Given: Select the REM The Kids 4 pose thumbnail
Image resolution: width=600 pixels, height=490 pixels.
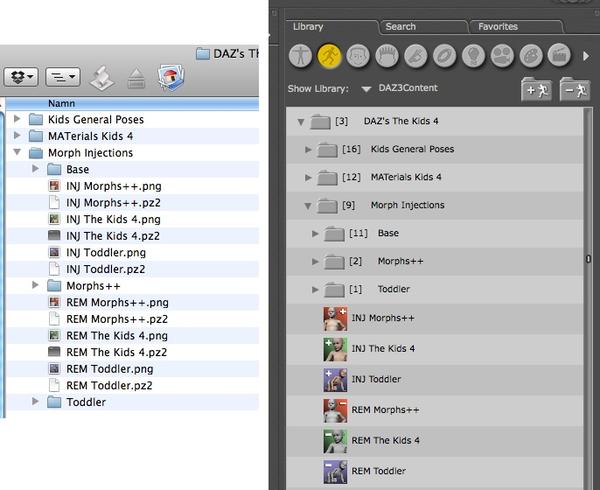Looking at the screenshot, I should [x=336, y=441].
